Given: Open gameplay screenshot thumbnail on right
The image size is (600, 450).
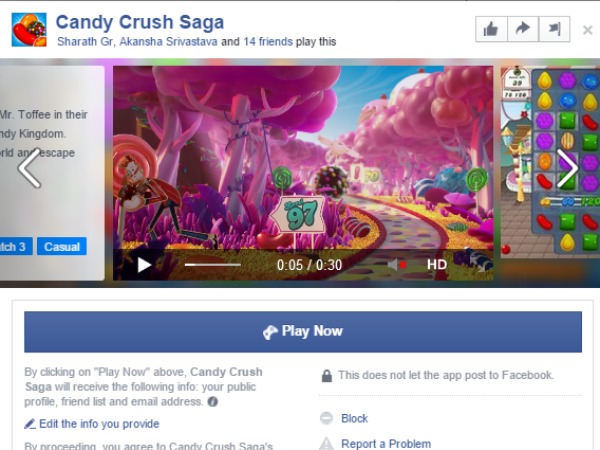Looking at the screenshot, I should point(550,163).
